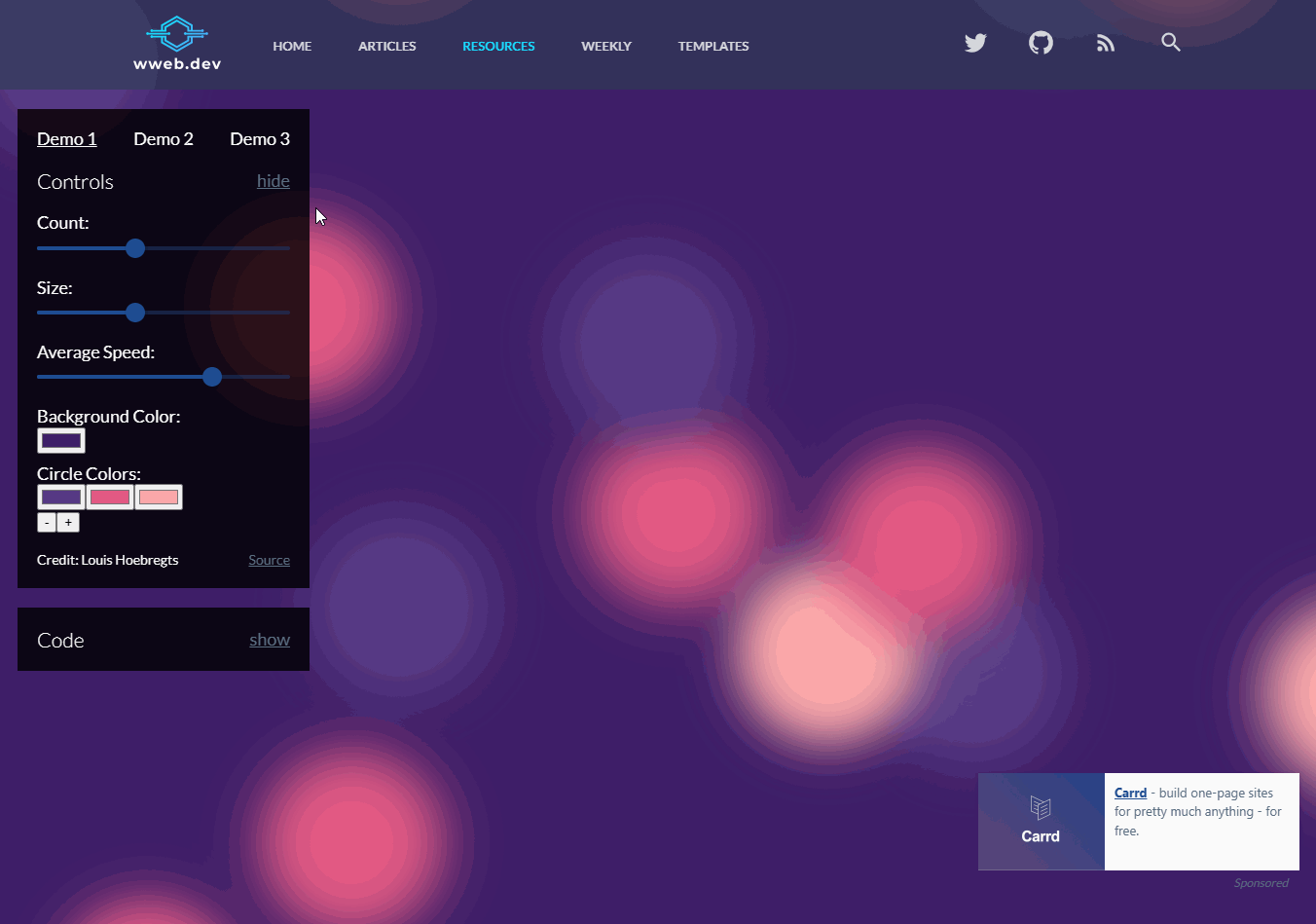The image size is (1316, 924).
Task: Go to the HOME menu item
Action: 292,46
